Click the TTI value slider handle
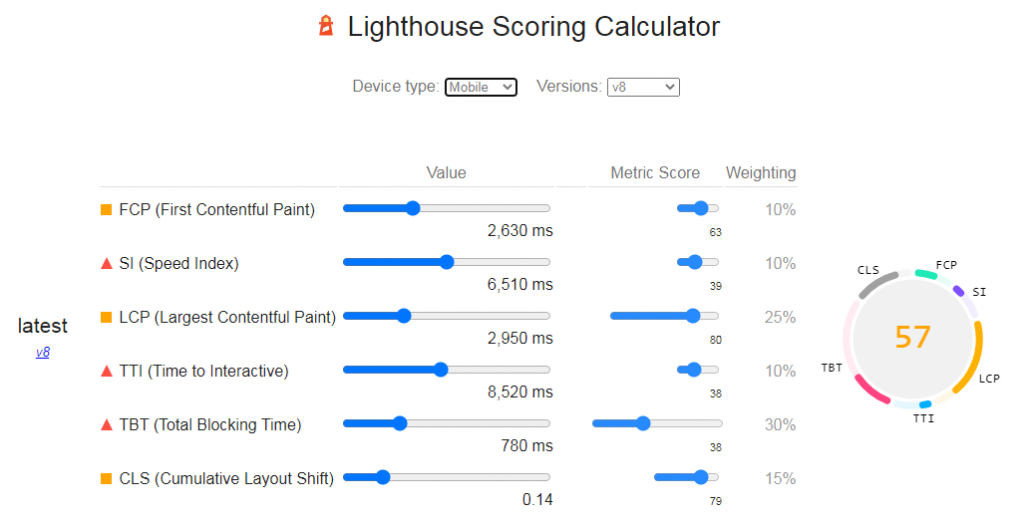1024x523 pixels. click(x=441, y=370)
